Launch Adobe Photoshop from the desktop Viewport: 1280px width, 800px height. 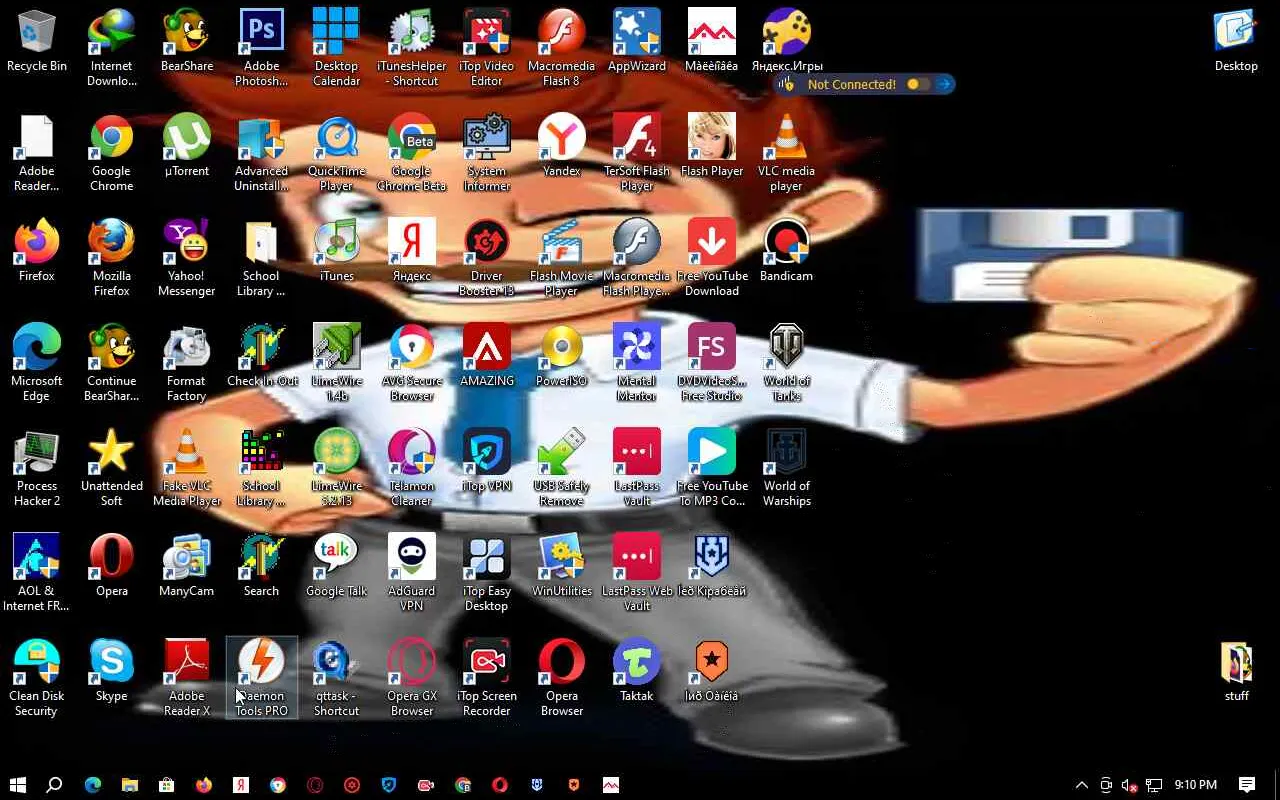(261, 48)
